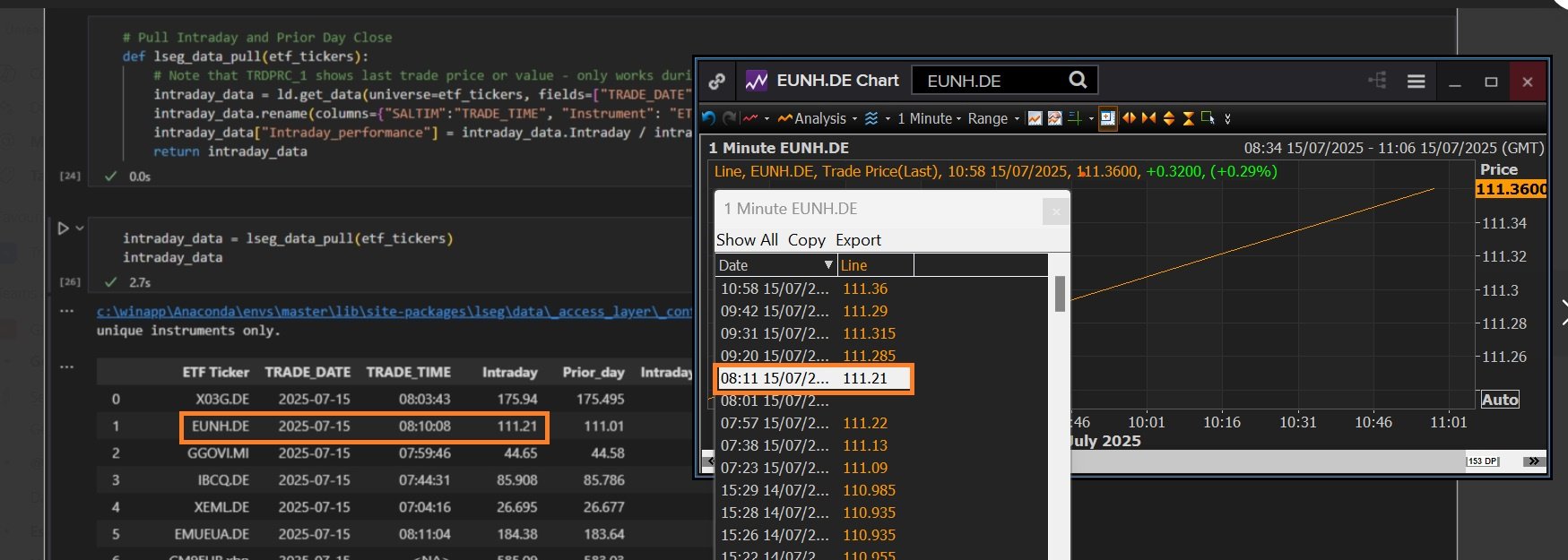Click the Line, EUNH.DE, Trade Price legend text
This screenshot has width=1568, height=560.
(x=828, y=171)
